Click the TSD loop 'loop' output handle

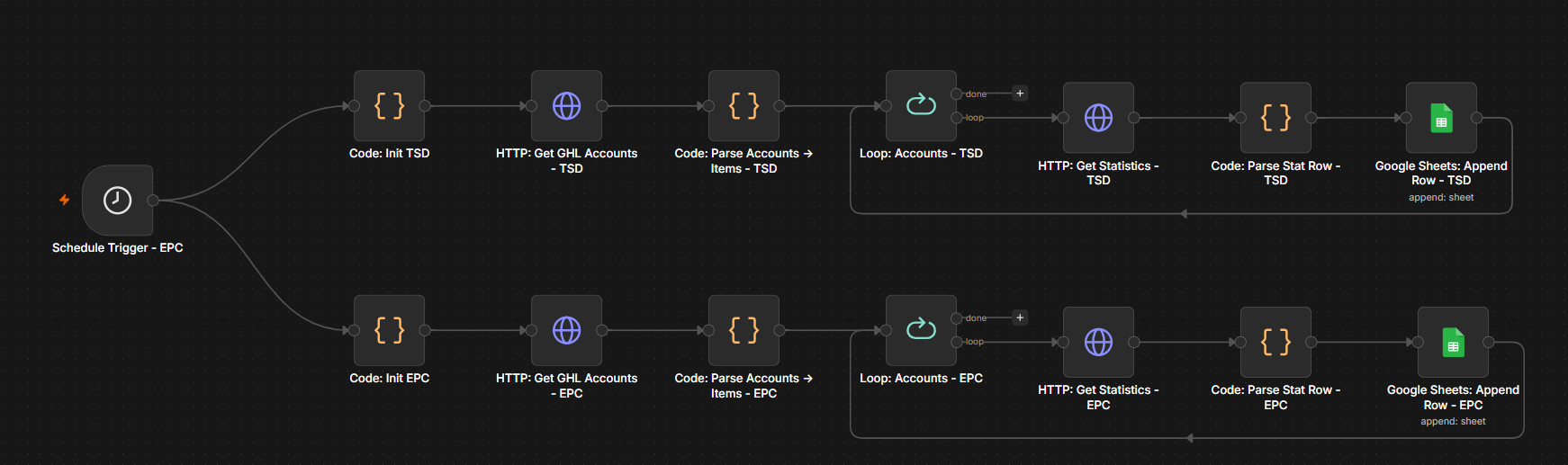957,118
